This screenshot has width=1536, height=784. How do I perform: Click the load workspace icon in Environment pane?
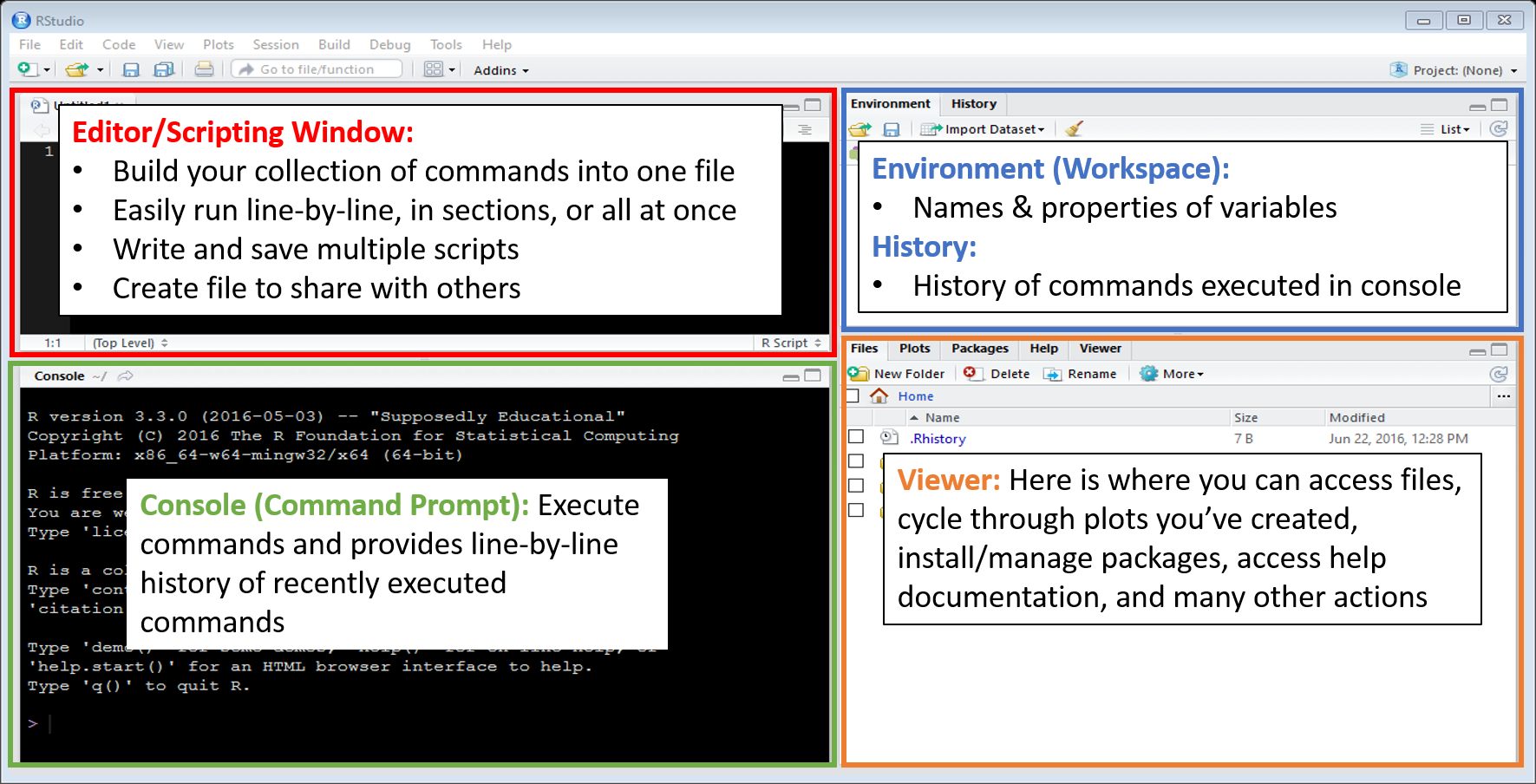860,129
